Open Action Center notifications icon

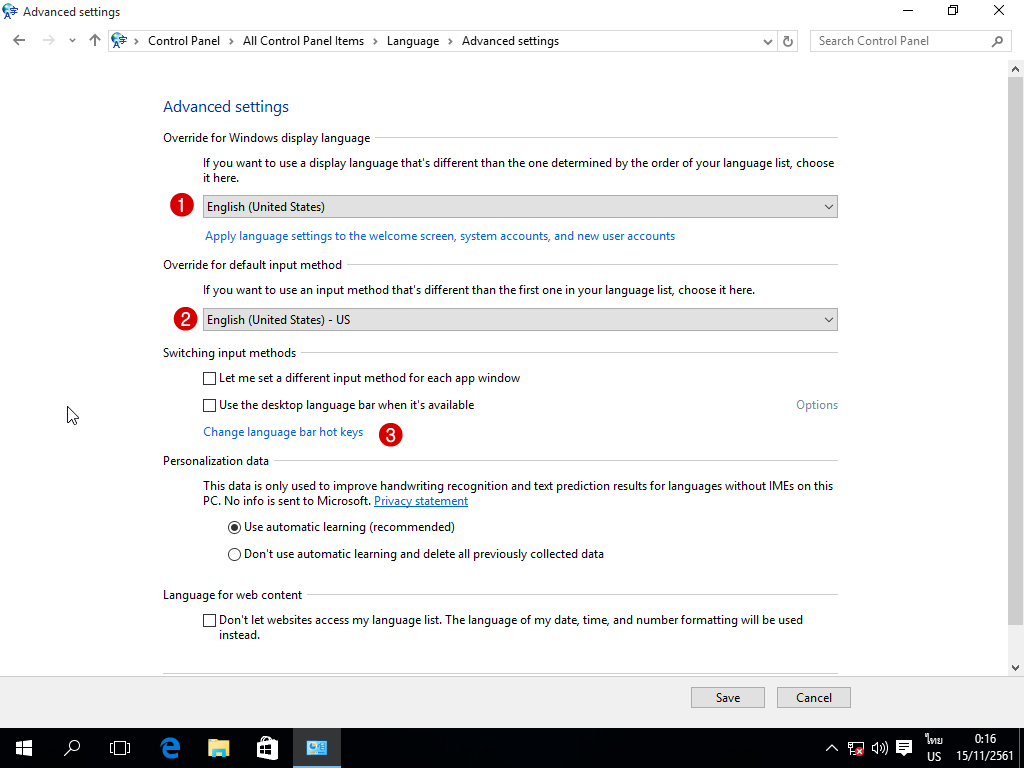904,747
